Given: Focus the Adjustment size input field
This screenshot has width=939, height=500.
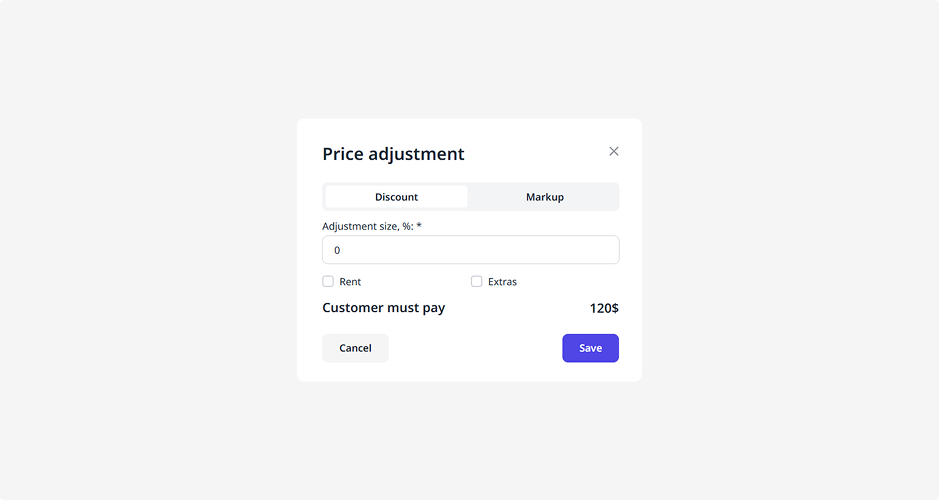Looking at the screenshot, I should (x=470, y=250).
